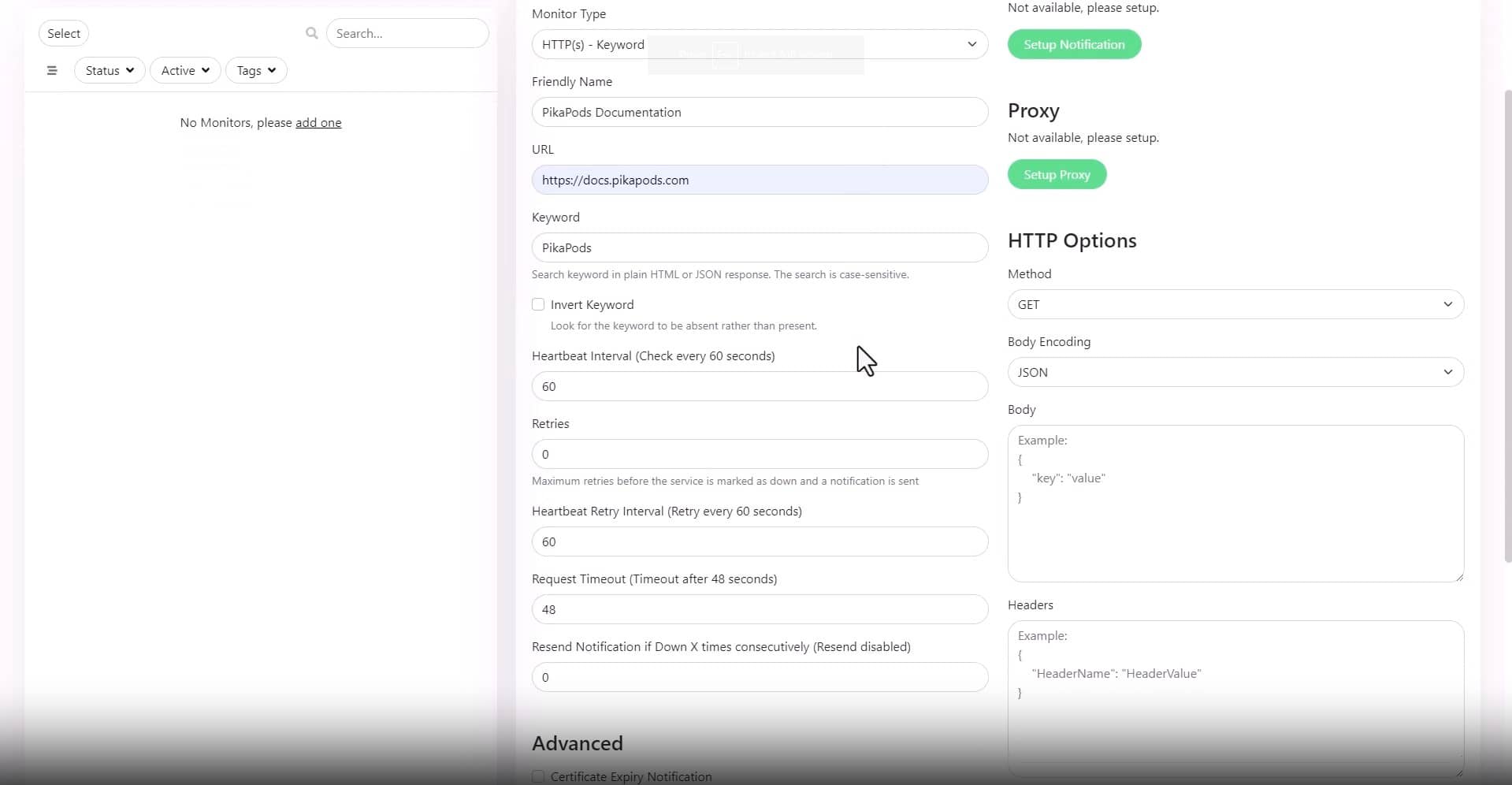Expand the HTTP Method dropdown
This screenshot has height=785, width=1512.
coord(1235,304)
